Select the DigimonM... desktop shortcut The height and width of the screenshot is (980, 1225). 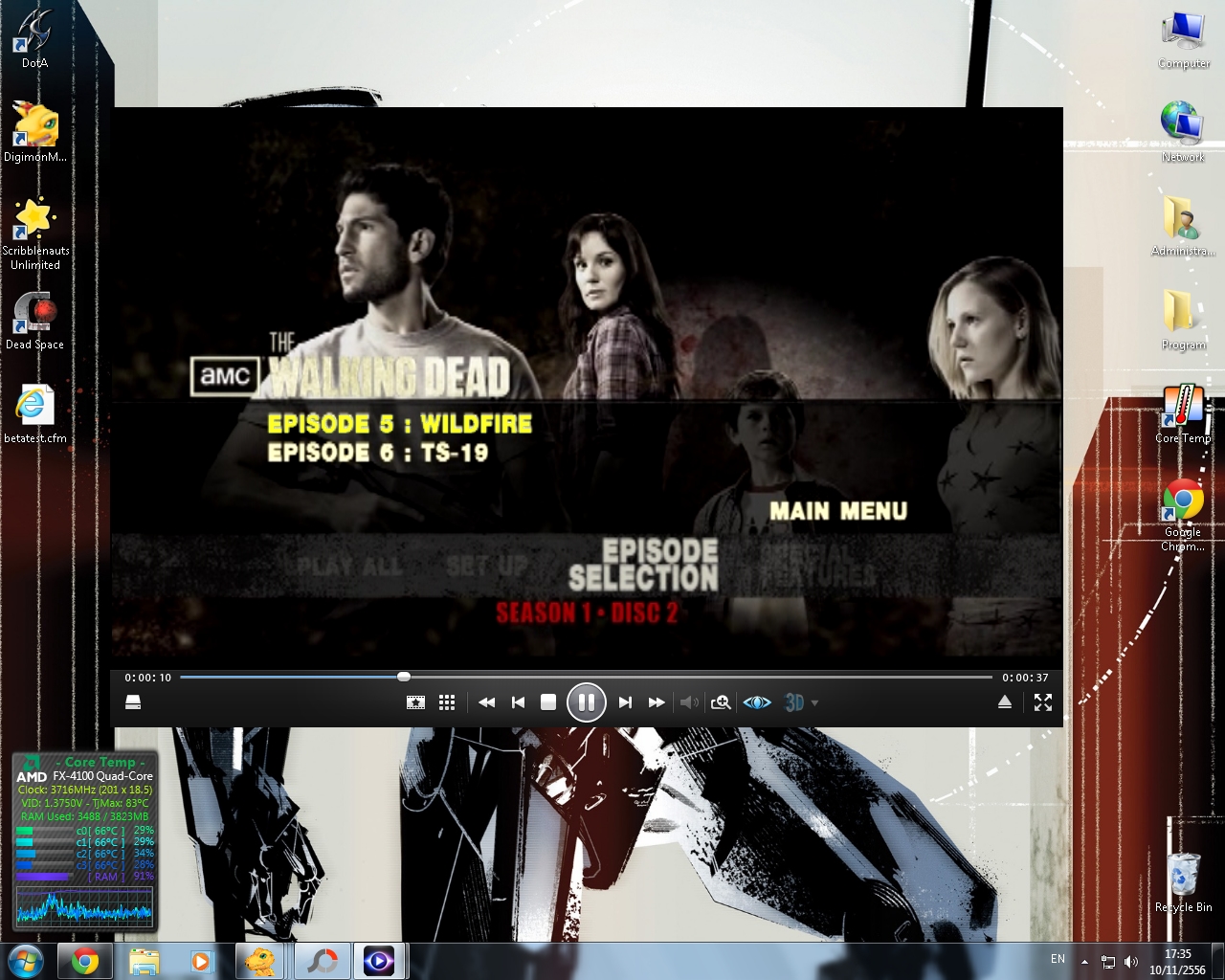(x=35, y=132)
